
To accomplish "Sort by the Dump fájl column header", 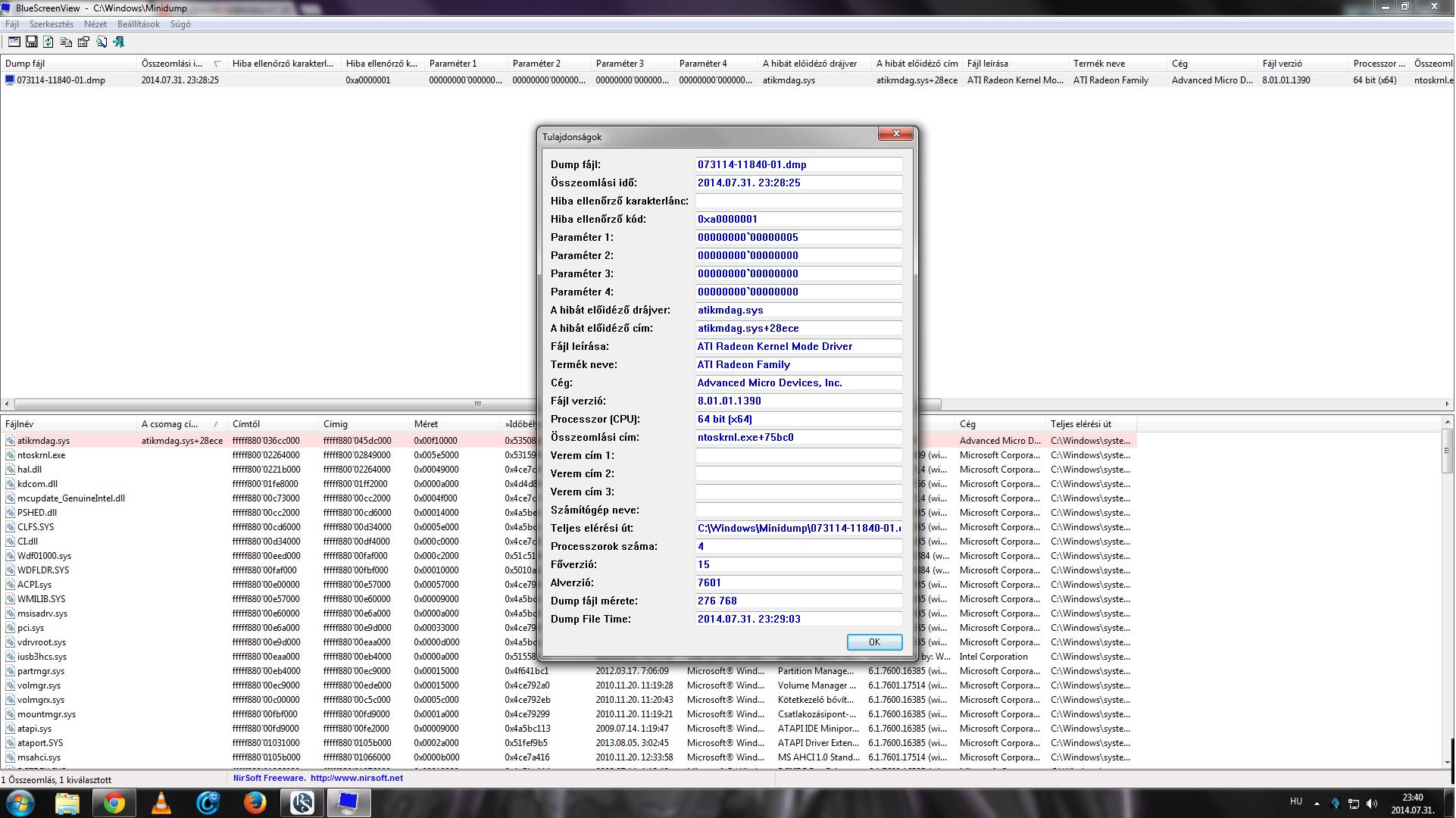I will tap(68, 64).
